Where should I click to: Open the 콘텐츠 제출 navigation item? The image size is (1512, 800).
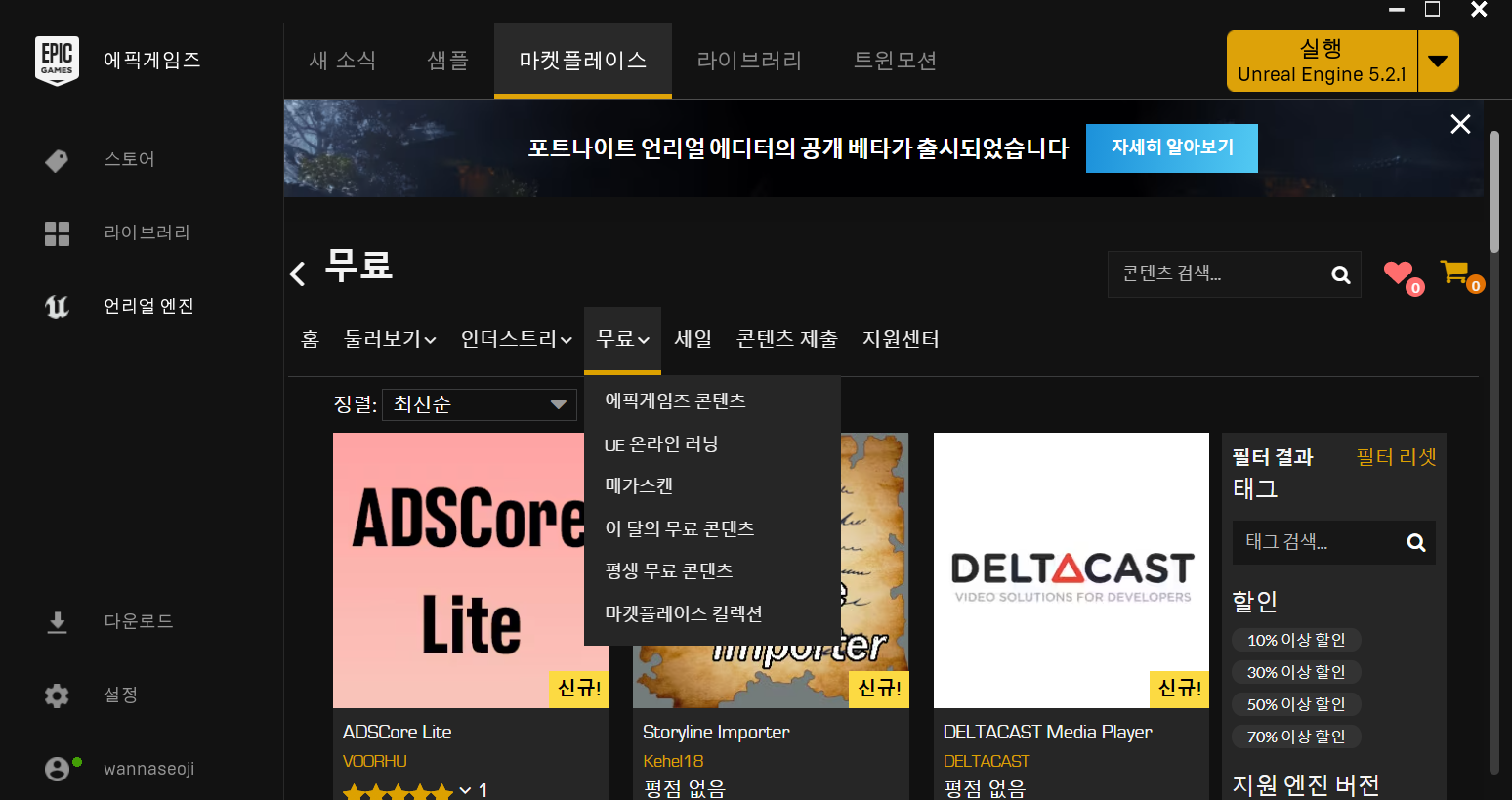point(787,339)
